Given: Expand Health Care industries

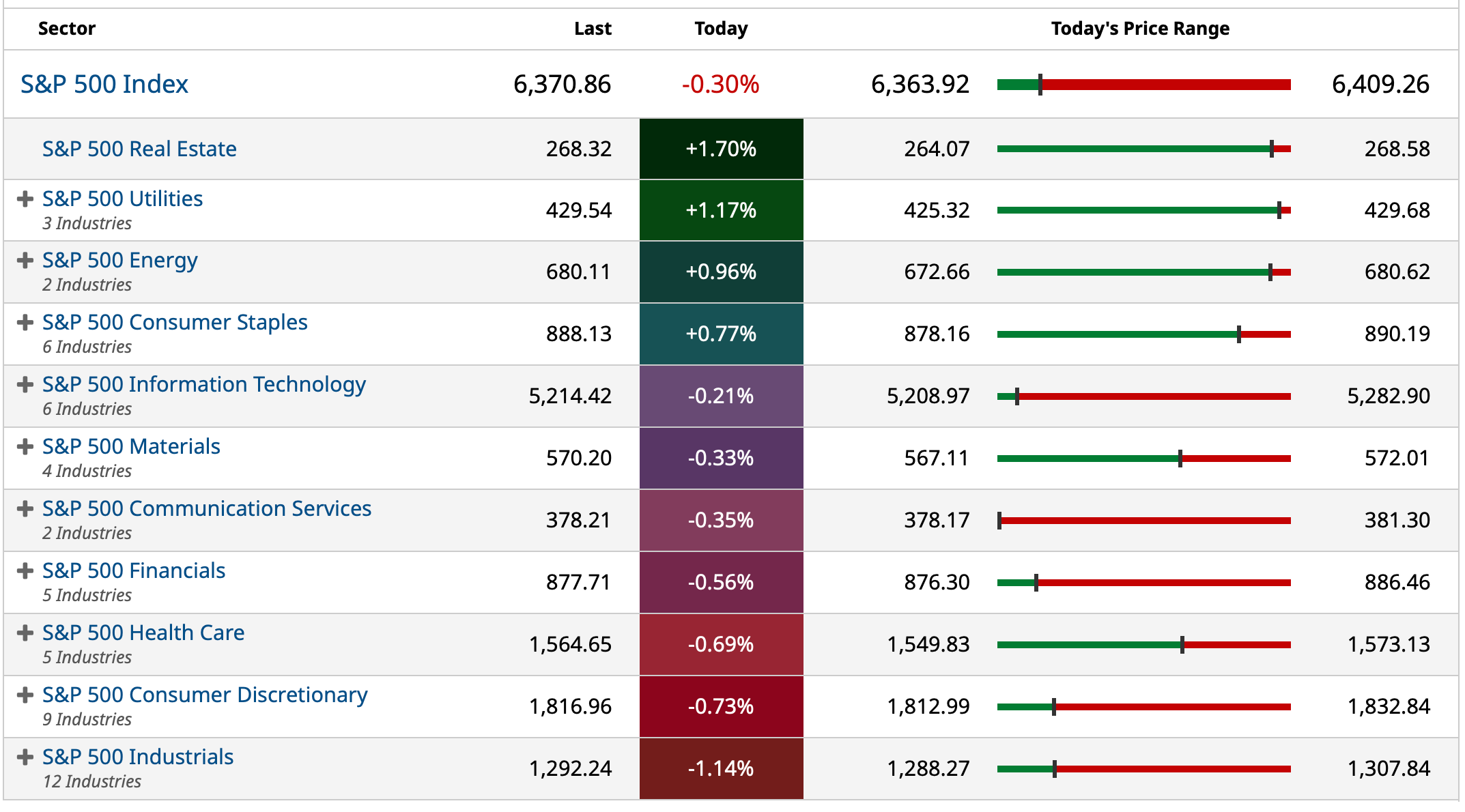Looking at the screenshot, I should pyautogui.click(x=25, y=633).
